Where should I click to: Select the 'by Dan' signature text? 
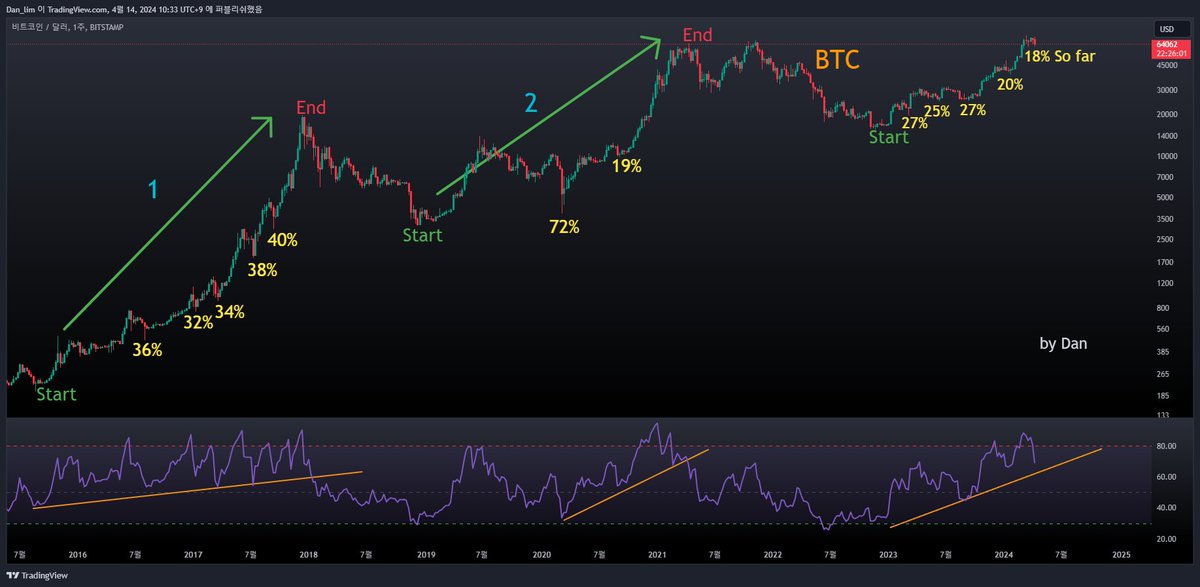(x=1063, y=343)
